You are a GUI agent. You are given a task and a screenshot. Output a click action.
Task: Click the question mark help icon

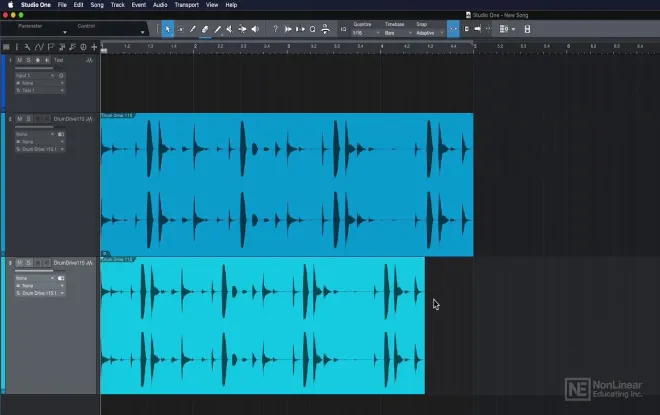pyautogui.click(x=275, y=29)
